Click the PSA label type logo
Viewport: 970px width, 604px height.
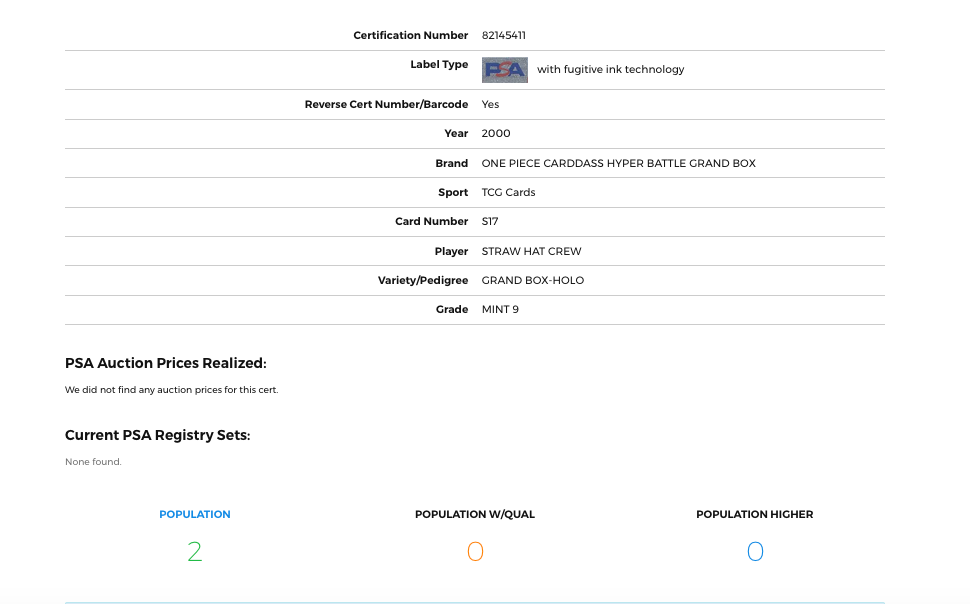tap(505, 70)
